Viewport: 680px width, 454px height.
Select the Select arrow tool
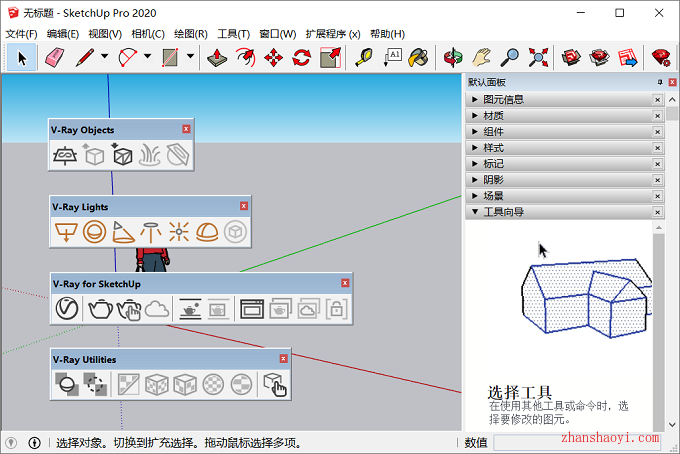22,57
